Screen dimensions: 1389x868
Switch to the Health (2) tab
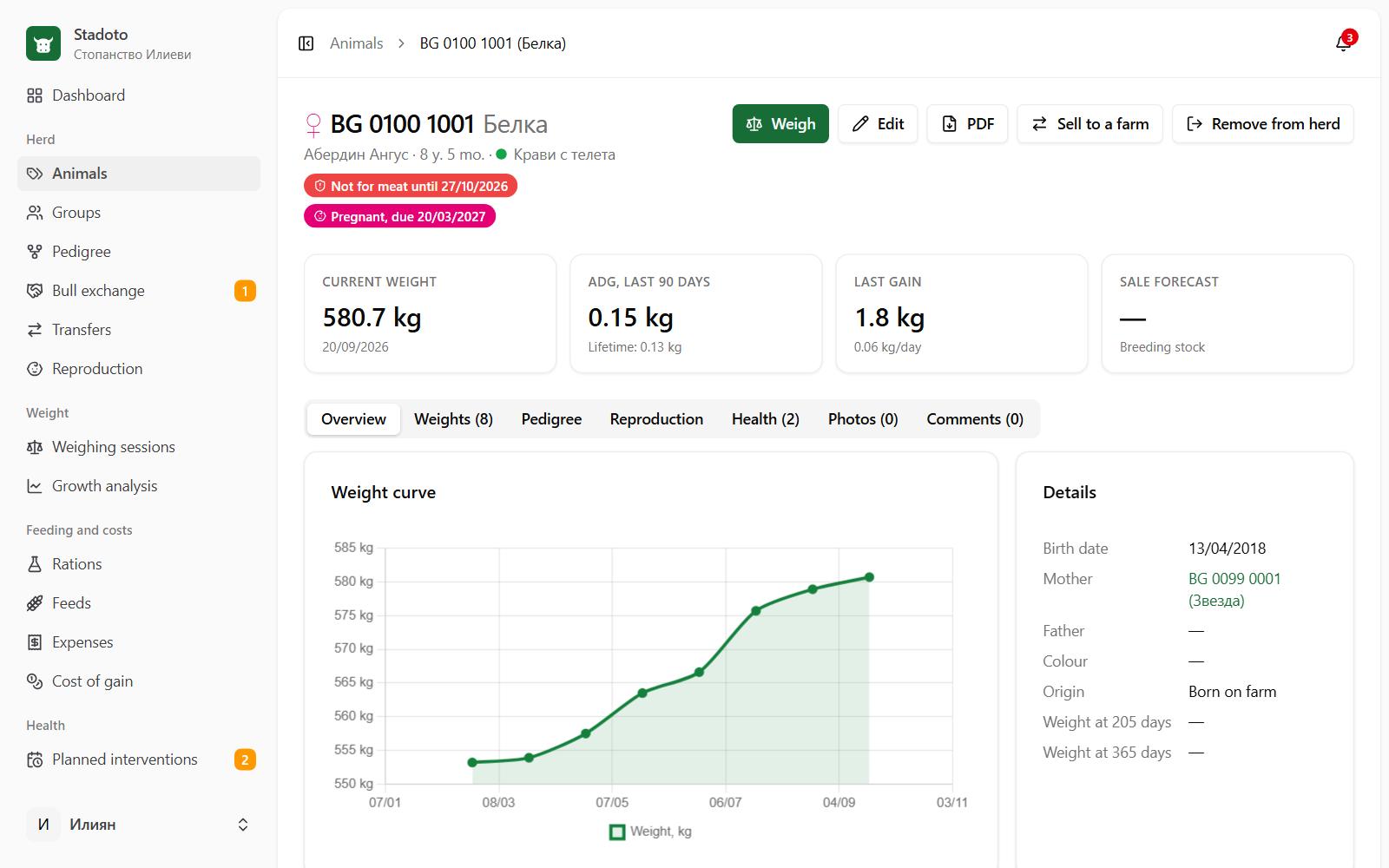pos(766,419)
